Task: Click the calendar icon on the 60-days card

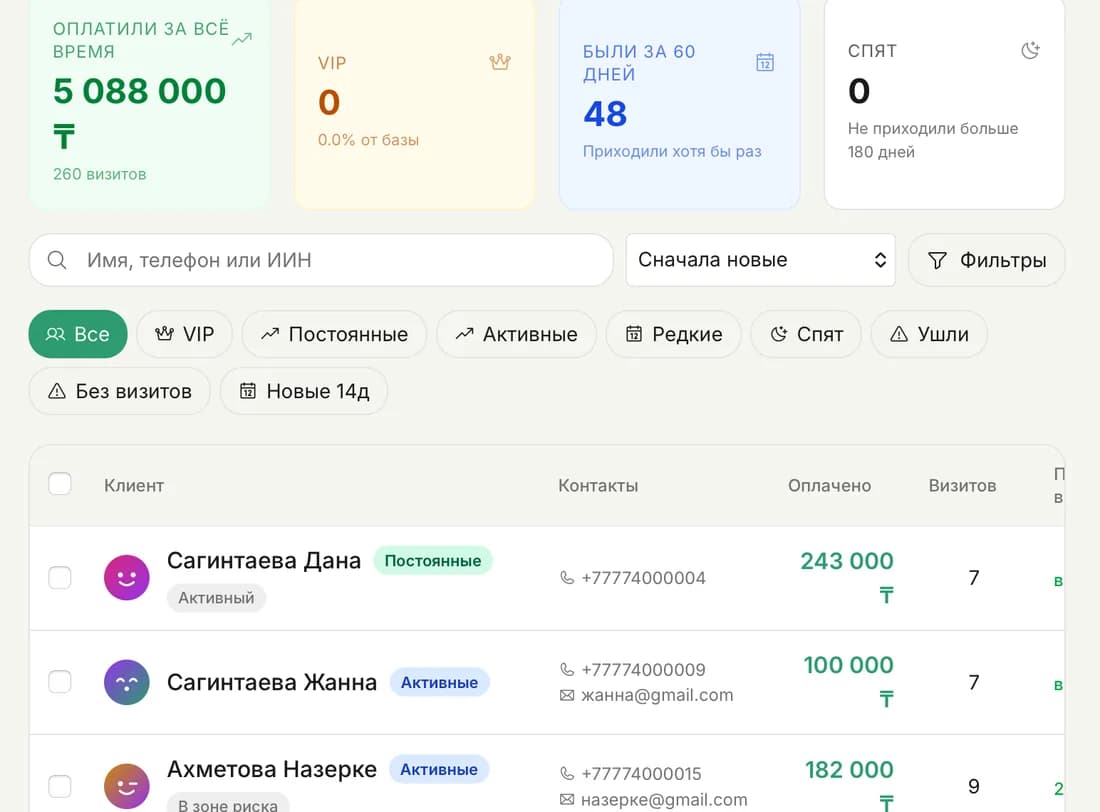Action: [x=765, y=62]
